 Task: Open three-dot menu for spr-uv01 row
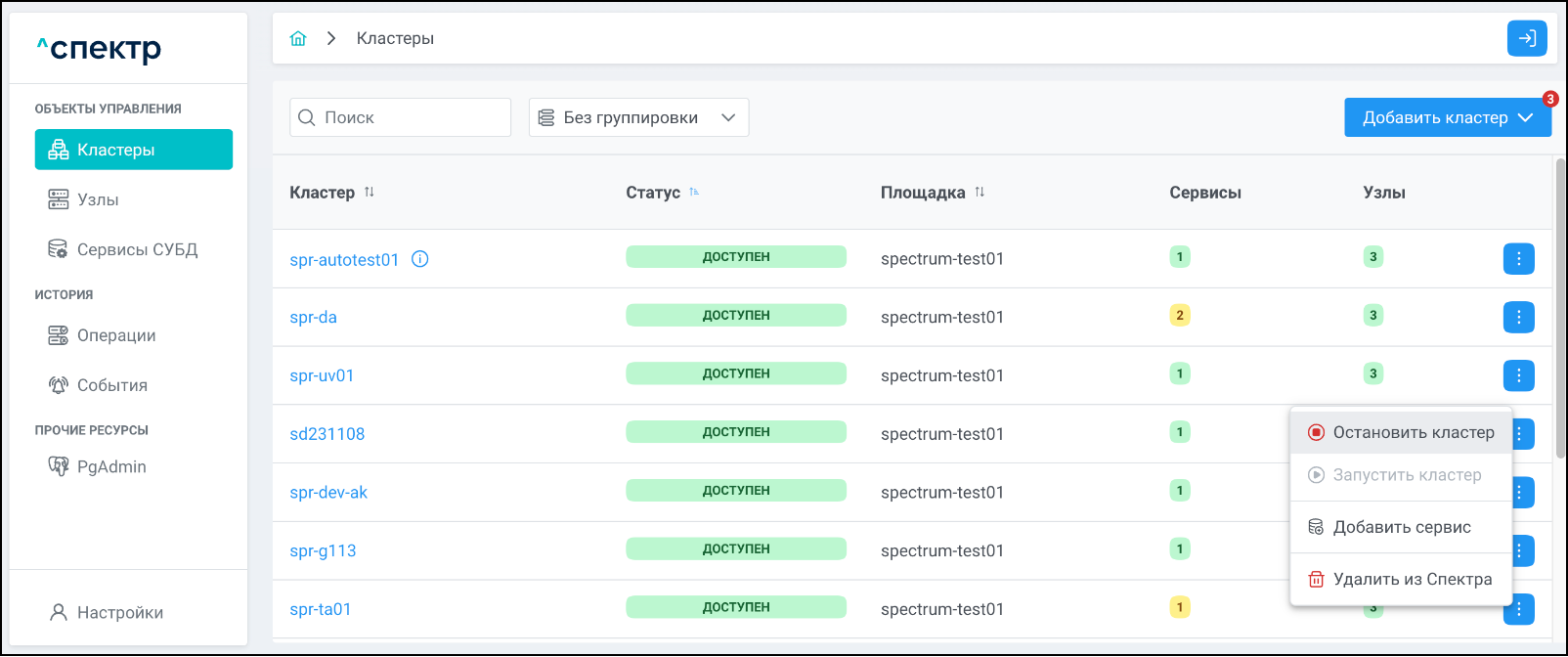1518,375
